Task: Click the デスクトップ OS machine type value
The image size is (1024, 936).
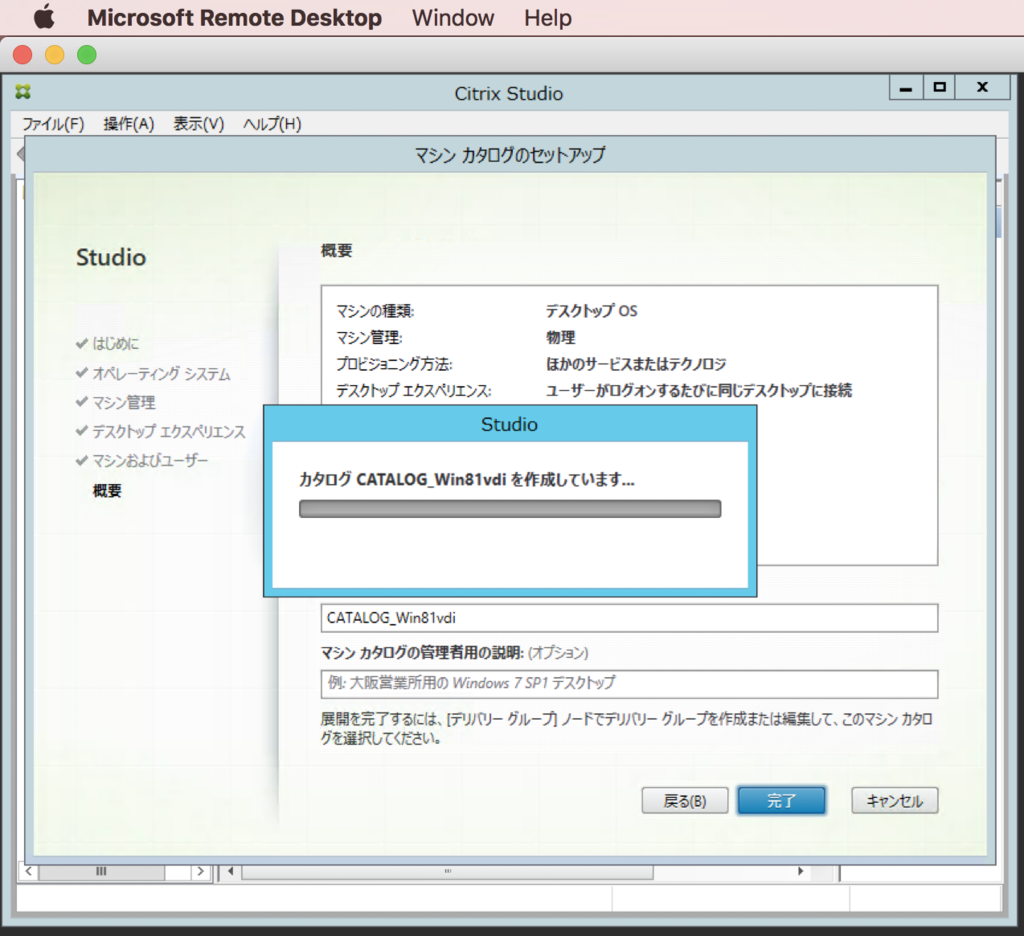Action: [592, 311]
